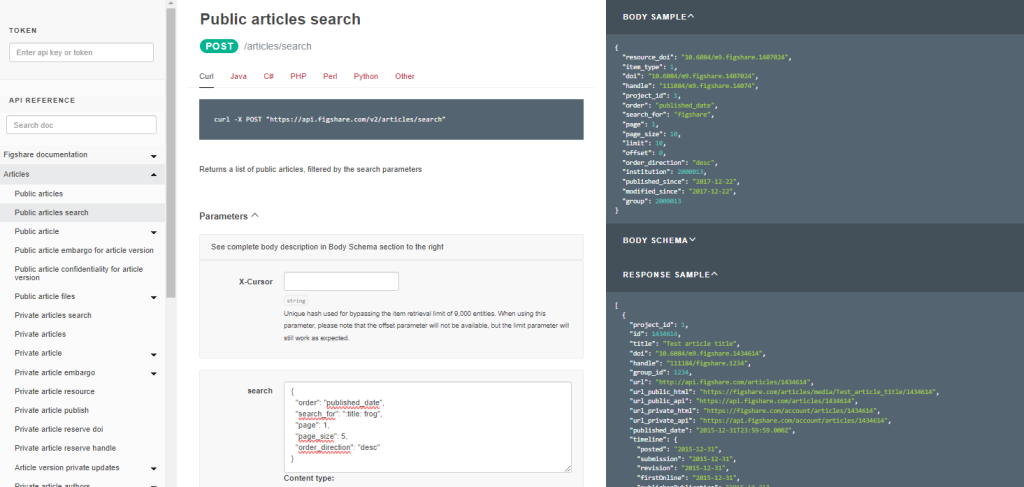Screen dimensions: 1024x487
Task: Collapse the Body Sample panel
Action: click(691, 17)
